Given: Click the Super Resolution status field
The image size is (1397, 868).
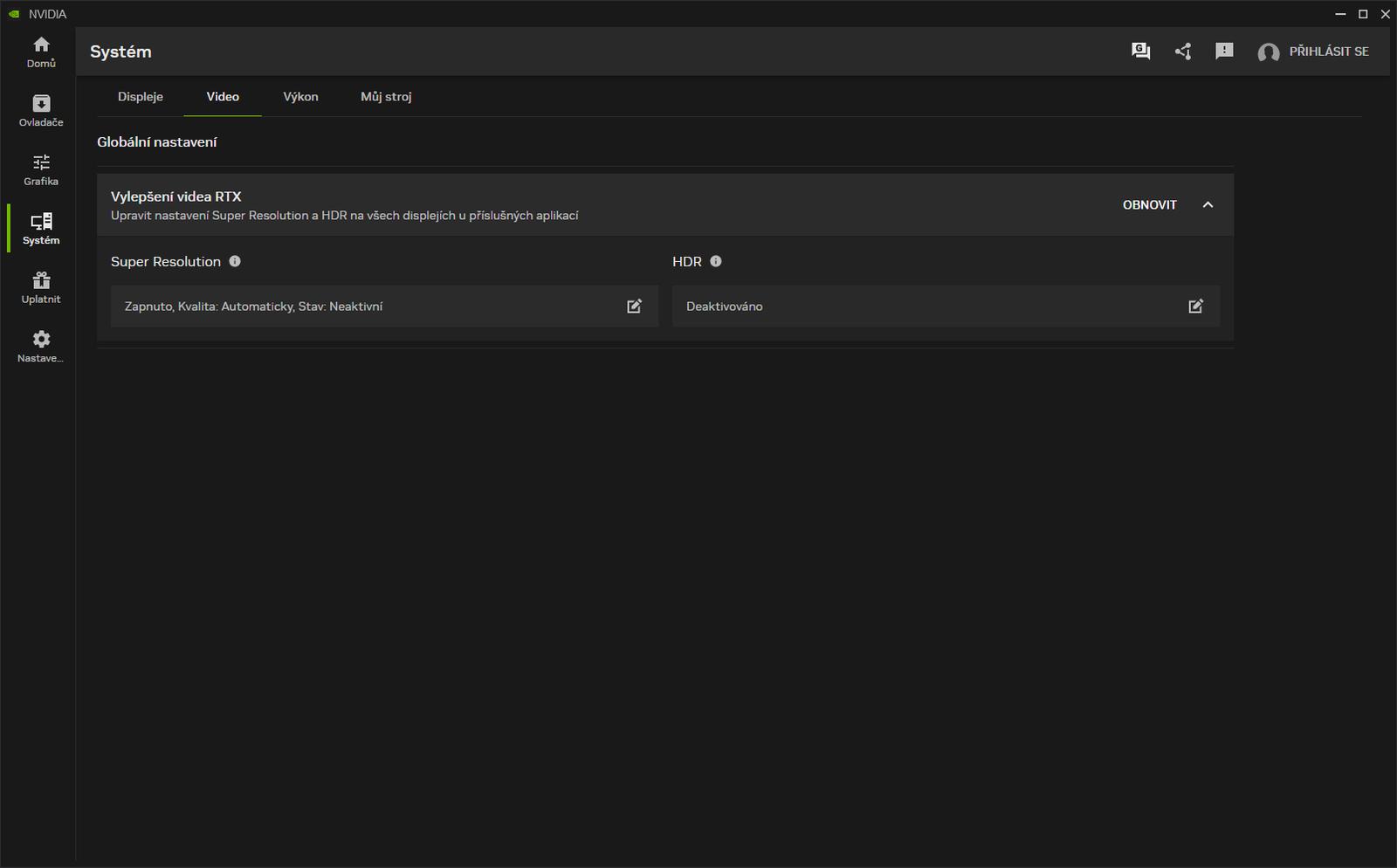Looking at the screenshot, I should coord(384,307).
